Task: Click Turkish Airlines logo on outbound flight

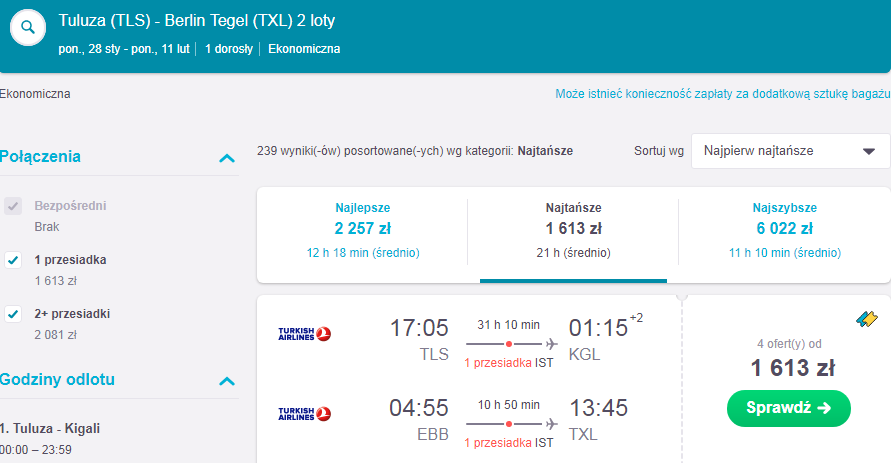Action: 305,334
